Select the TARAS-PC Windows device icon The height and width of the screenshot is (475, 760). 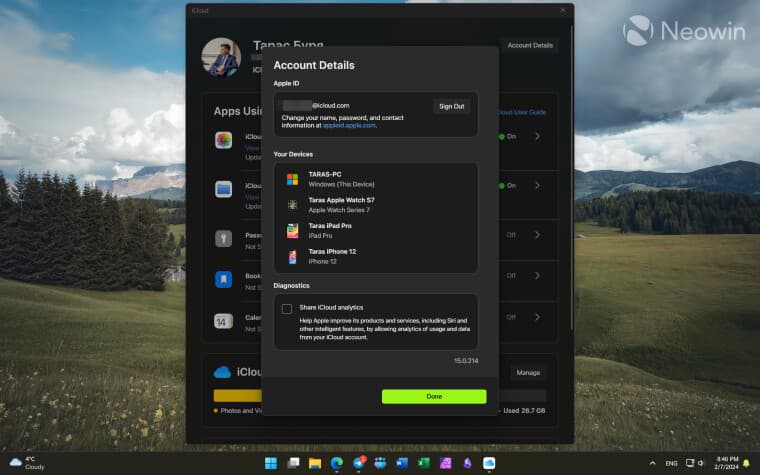[292, 179]
